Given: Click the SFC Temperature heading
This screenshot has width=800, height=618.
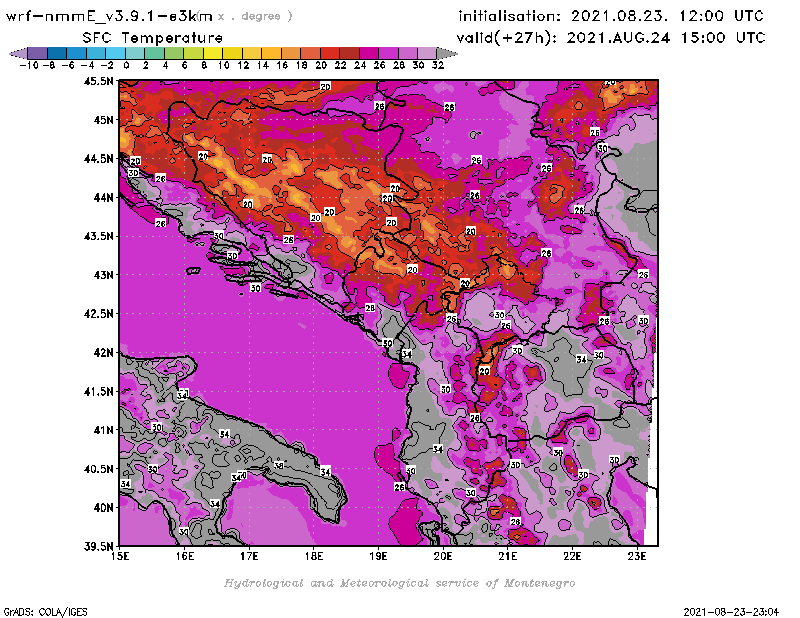Looking at the screenshot, I should point(153,38).
